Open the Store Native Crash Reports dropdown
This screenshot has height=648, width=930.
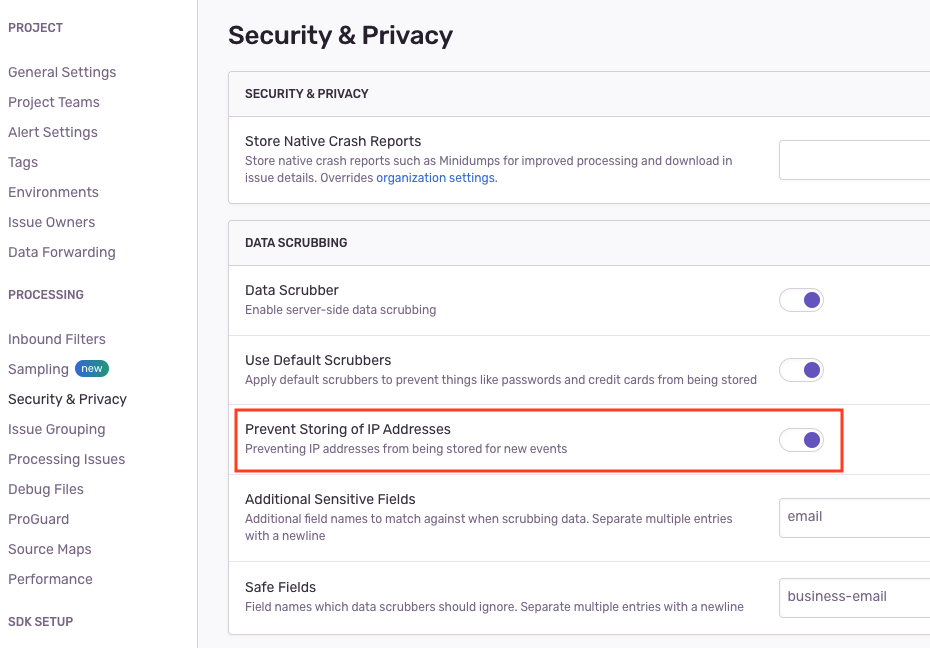[x=854, y=160]
